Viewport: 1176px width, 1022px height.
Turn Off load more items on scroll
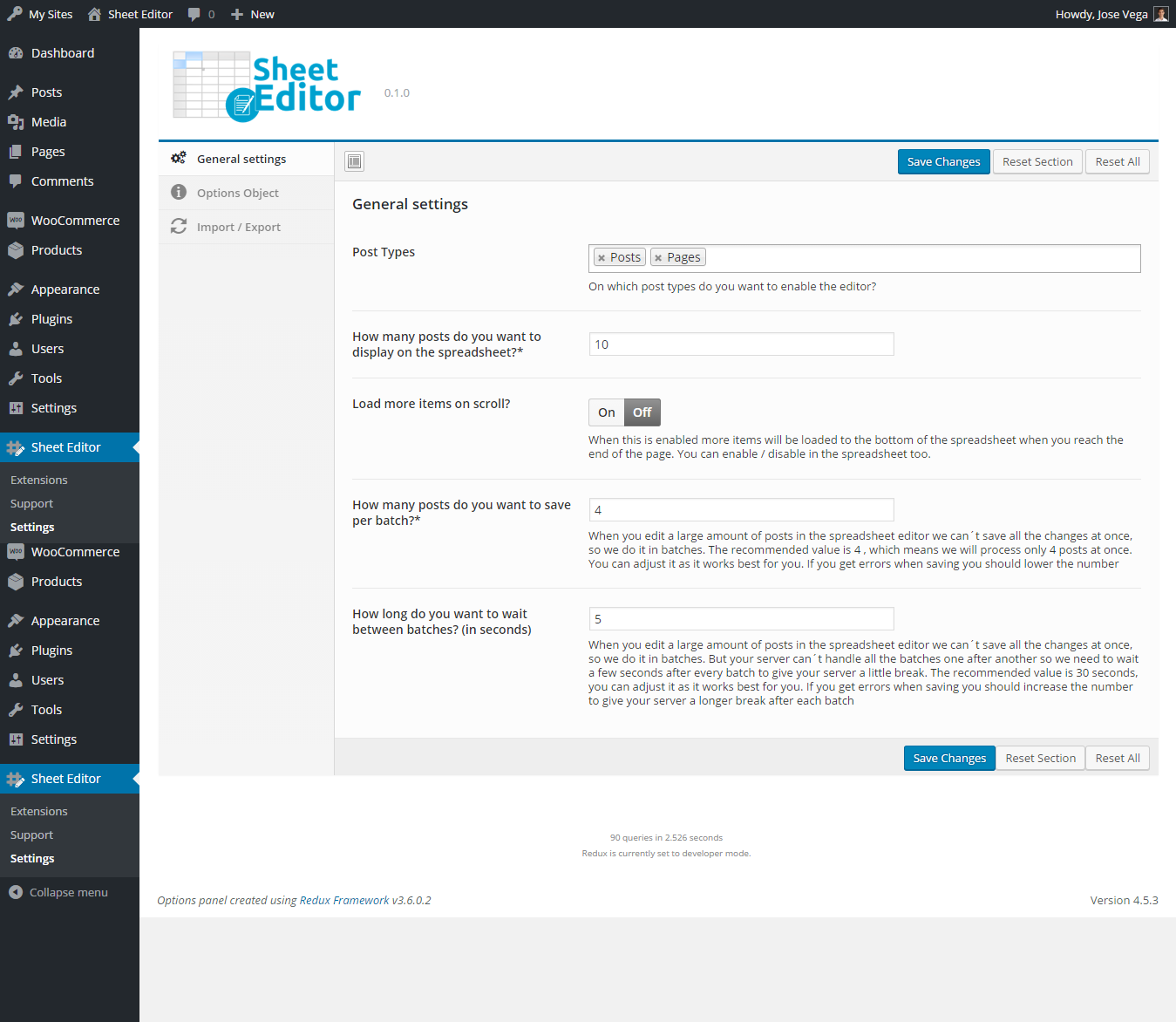click(x=642, y=412)
